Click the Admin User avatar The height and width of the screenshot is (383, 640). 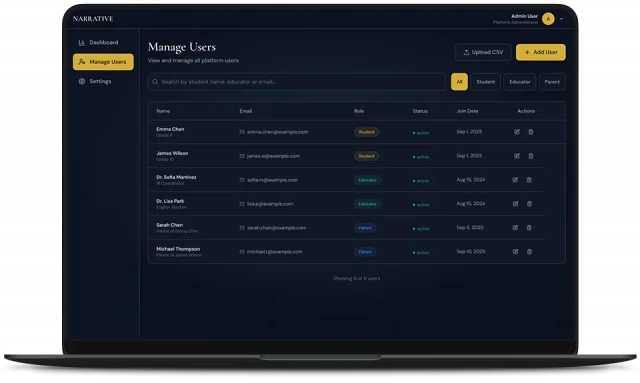pyautogui.click(x=548, y=19)
